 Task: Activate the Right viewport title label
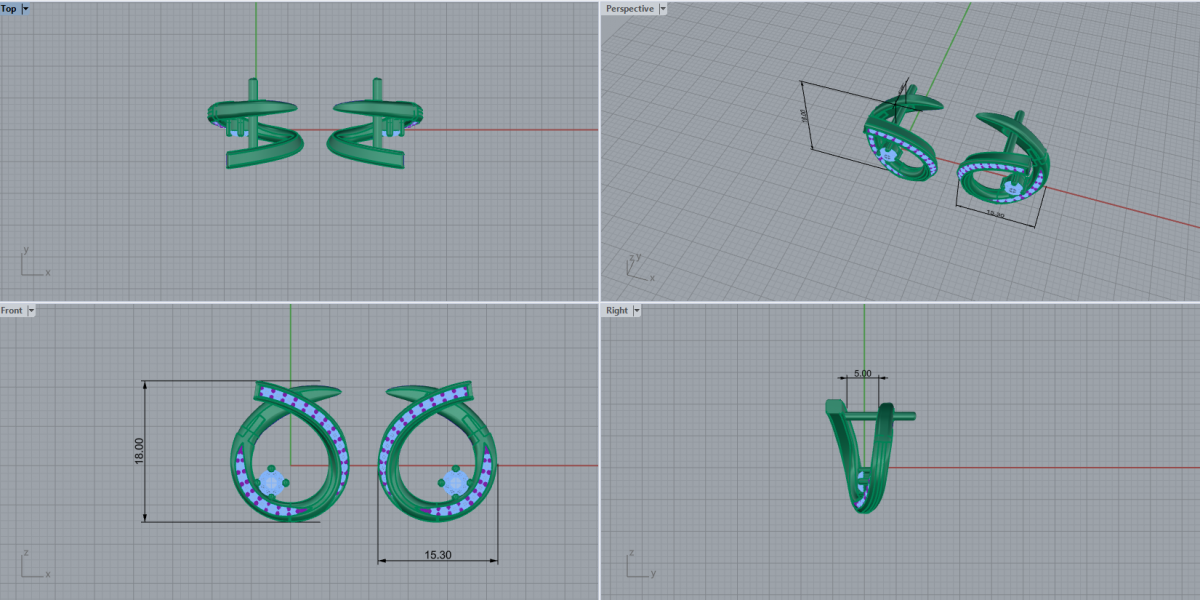[617, 310]
